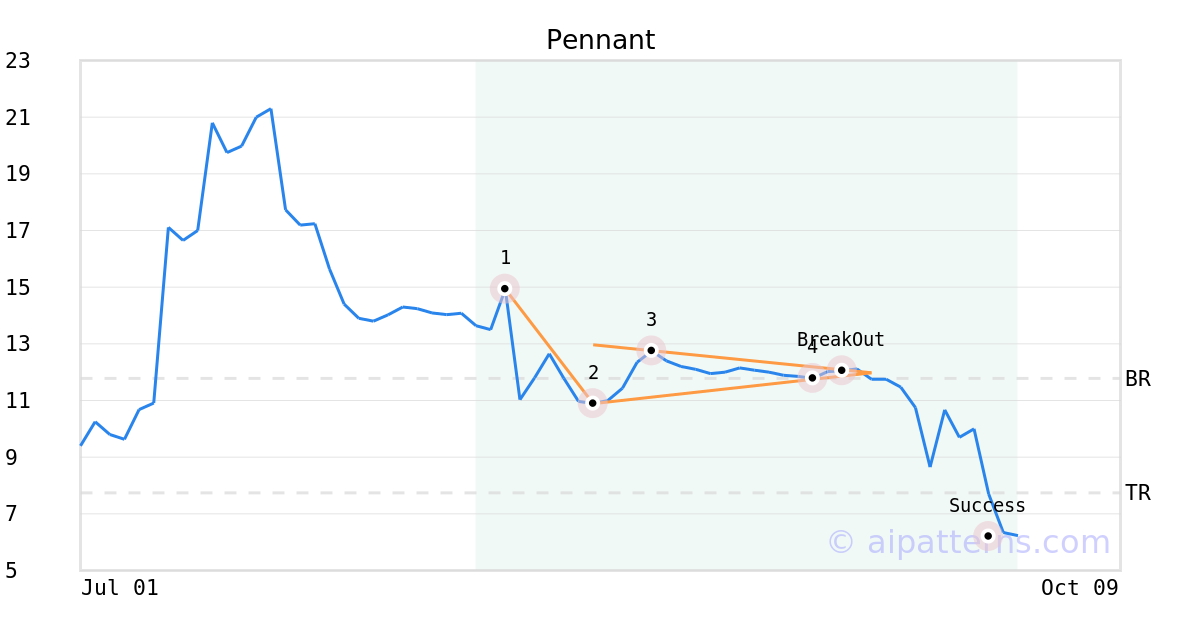Click the 15 y-axis value label
Image resolution: width=1200 pixels, height=630 pixels.
[x=18, y=288]
